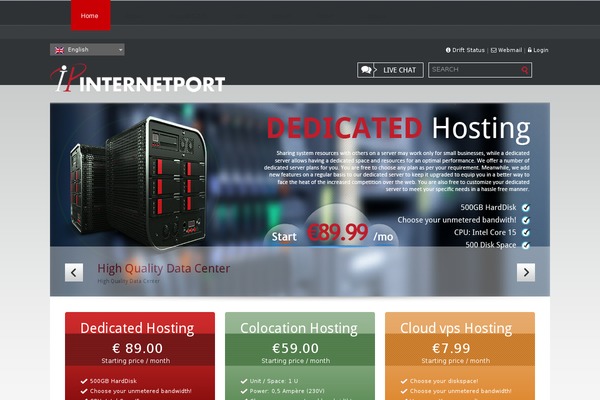
Task: Click the Internetport logo
Action: 138,78
